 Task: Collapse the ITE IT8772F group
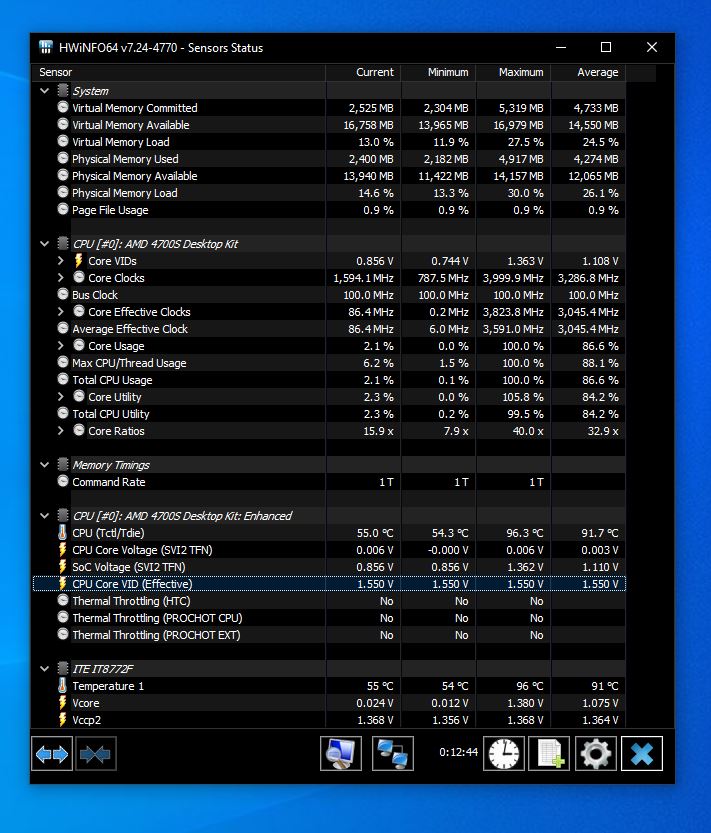(x=45, y=669)
